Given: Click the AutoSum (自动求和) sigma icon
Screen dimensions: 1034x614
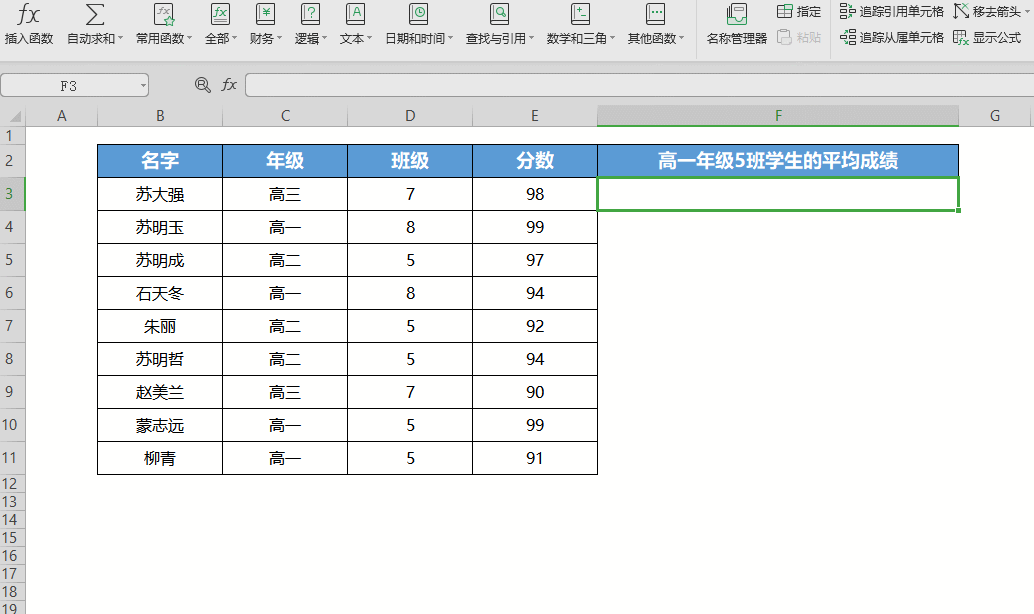Looking at the screenshot, I should (95, 15).
